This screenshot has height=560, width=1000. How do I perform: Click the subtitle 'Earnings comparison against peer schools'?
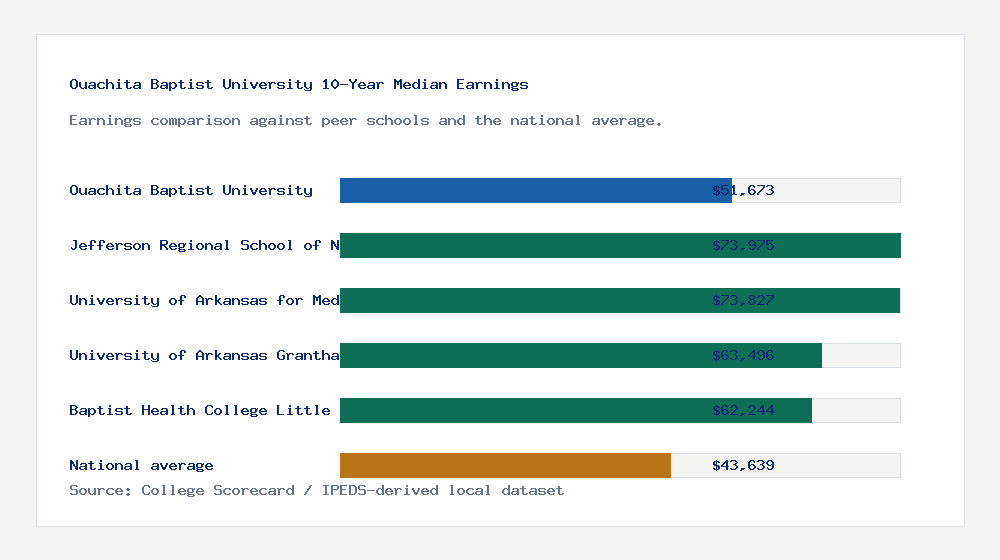coord(249,121)
